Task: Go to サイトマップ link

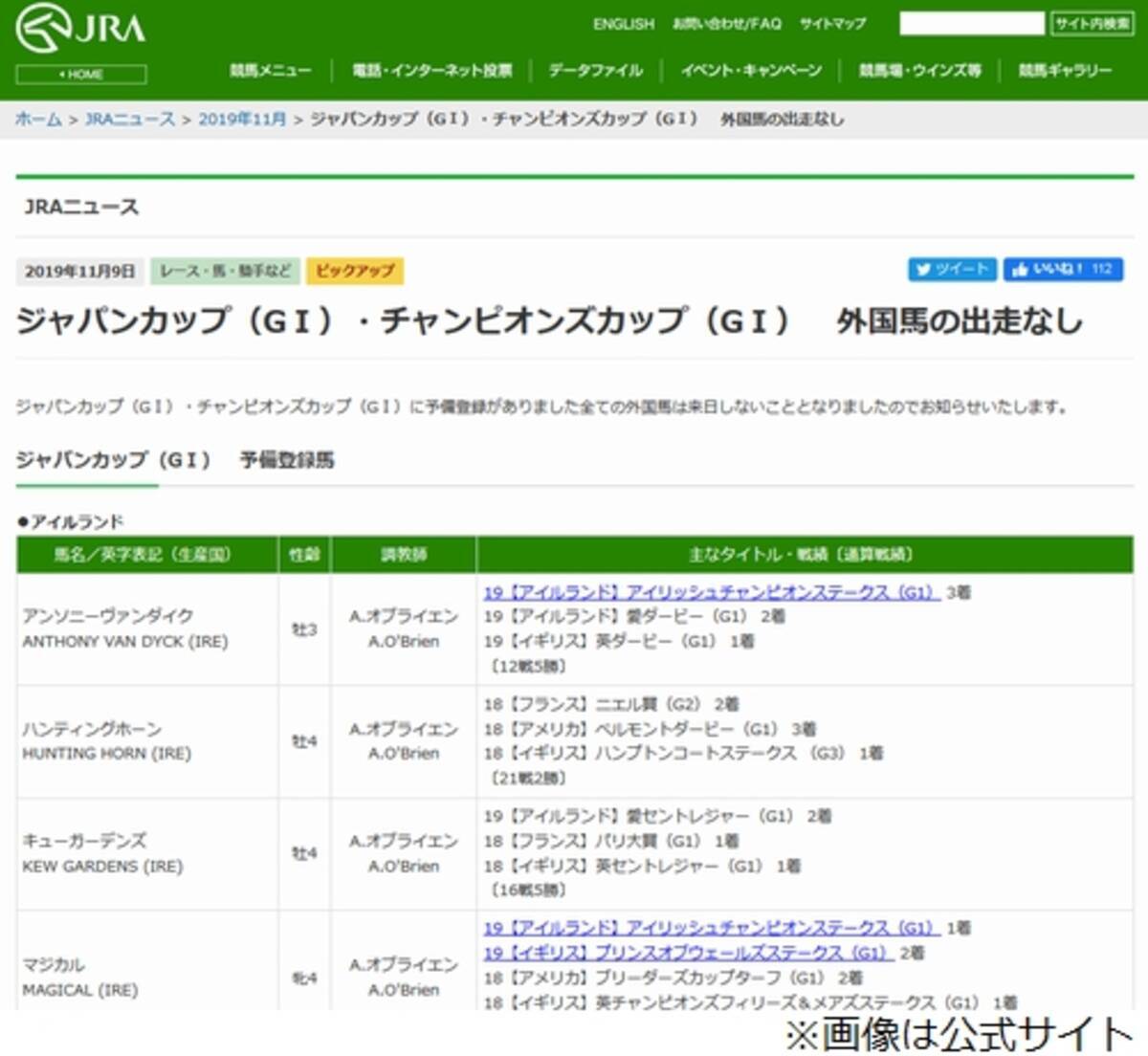Action: coord(832,24)
